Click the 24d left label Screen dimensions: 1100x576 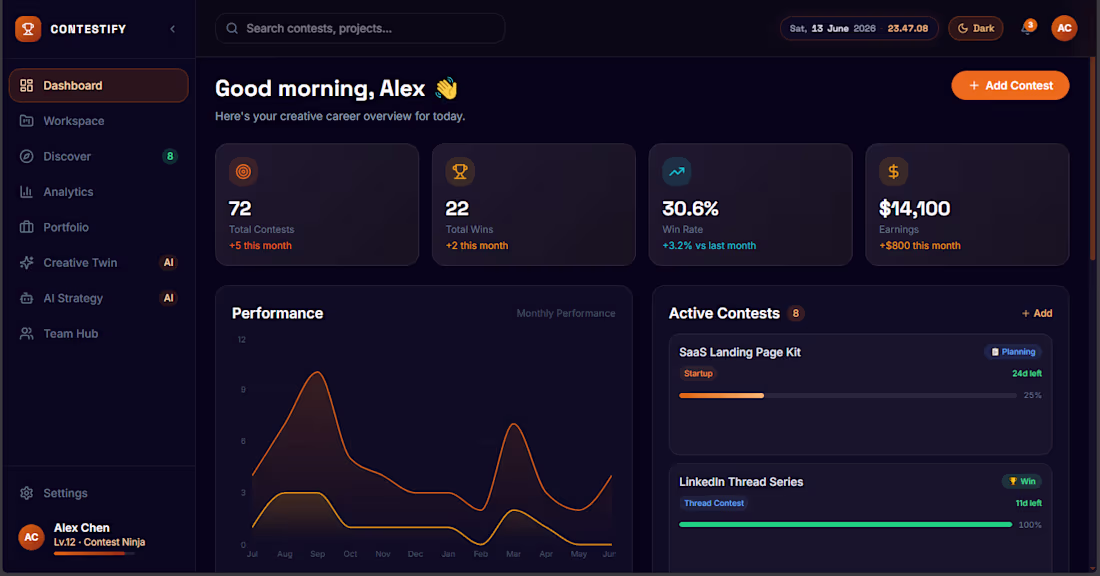click(x=1026, y=373)
